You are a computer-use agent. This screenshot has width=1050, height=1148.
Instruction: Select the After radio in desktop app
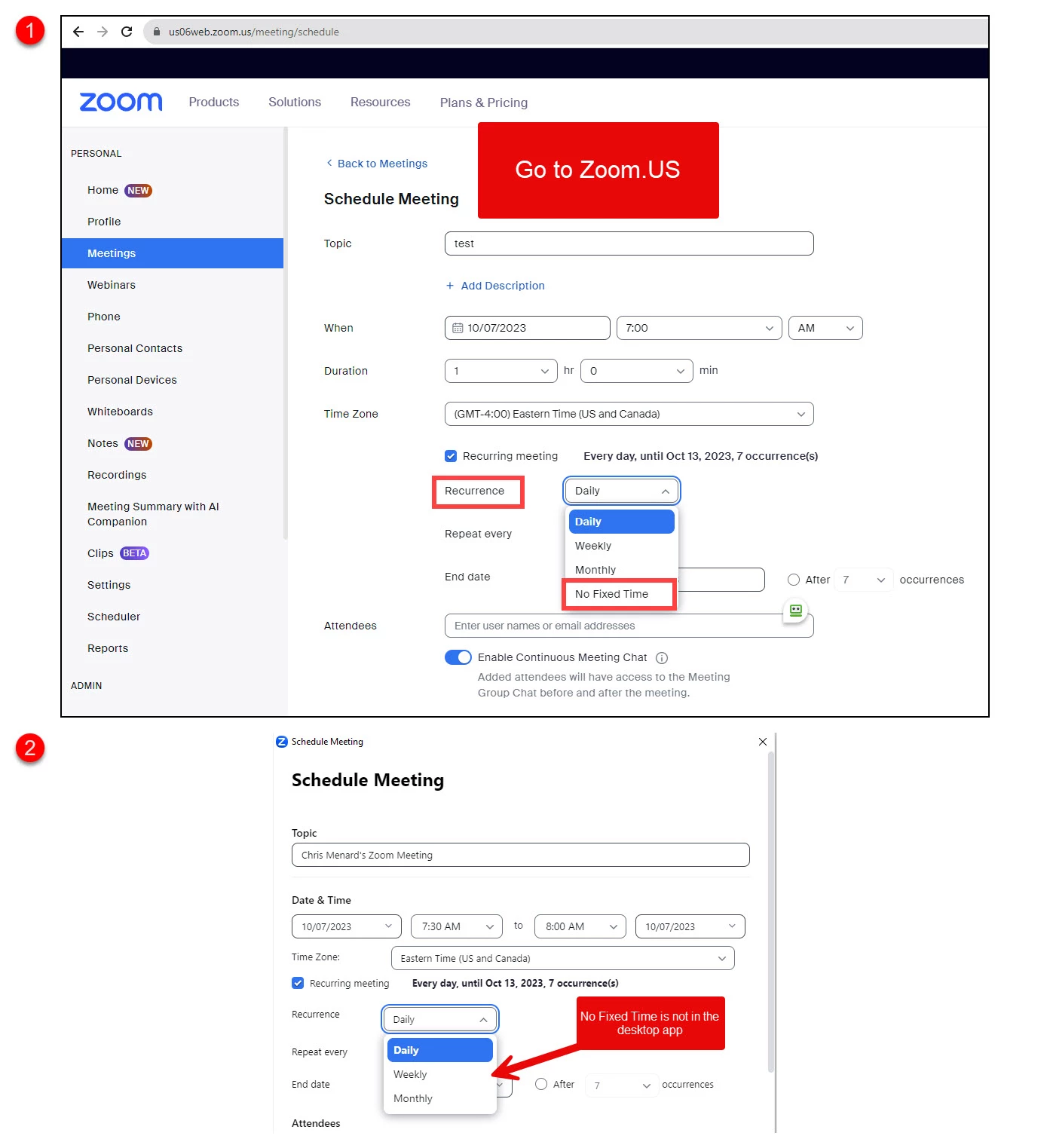point(541,1084)
